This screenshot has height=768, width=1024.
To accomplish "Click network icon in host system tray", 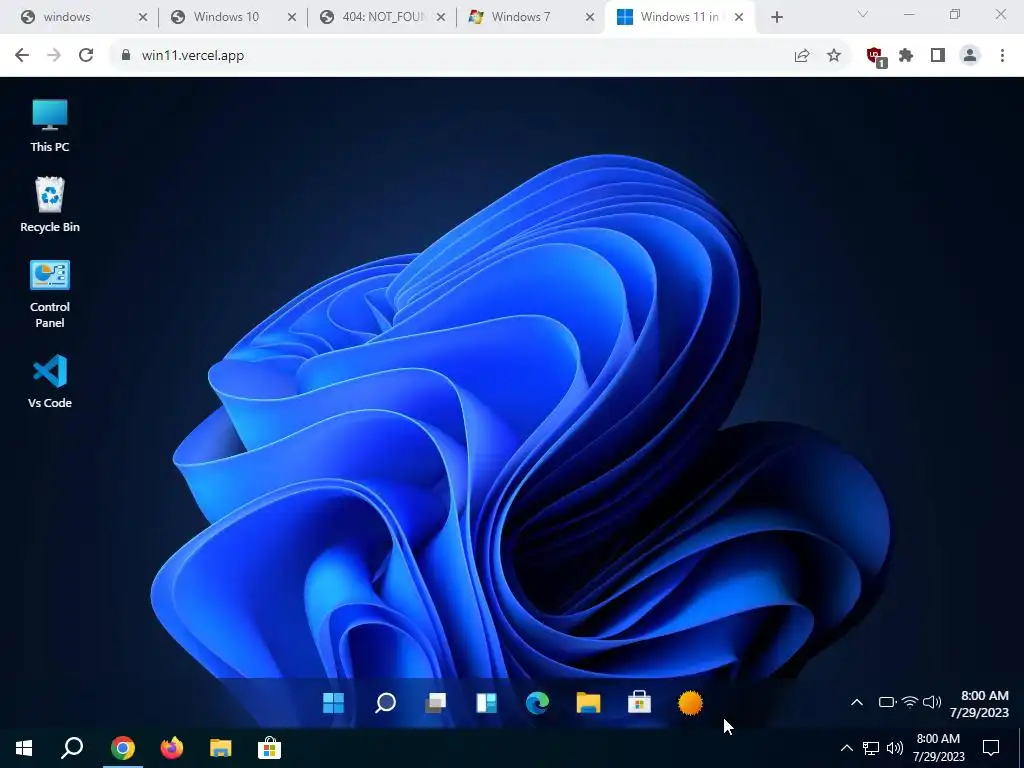I will click(871, 748).
